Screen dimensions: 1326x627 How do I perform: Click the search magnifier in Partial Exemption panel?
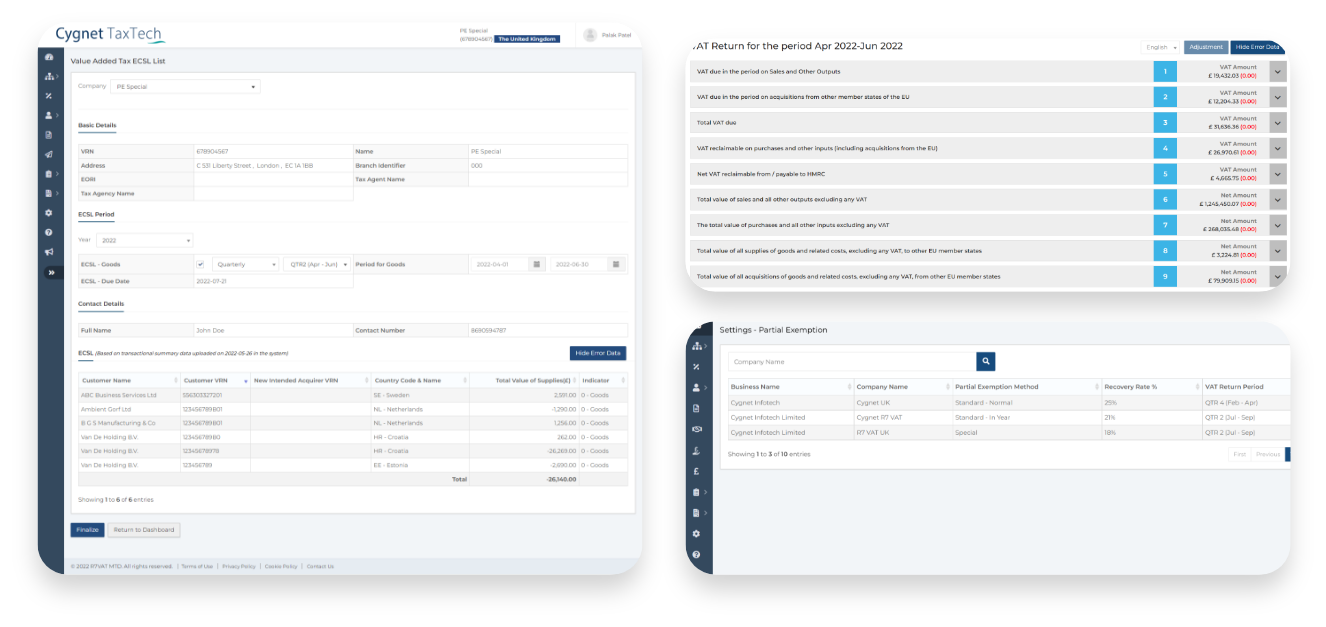click(985, 362)
